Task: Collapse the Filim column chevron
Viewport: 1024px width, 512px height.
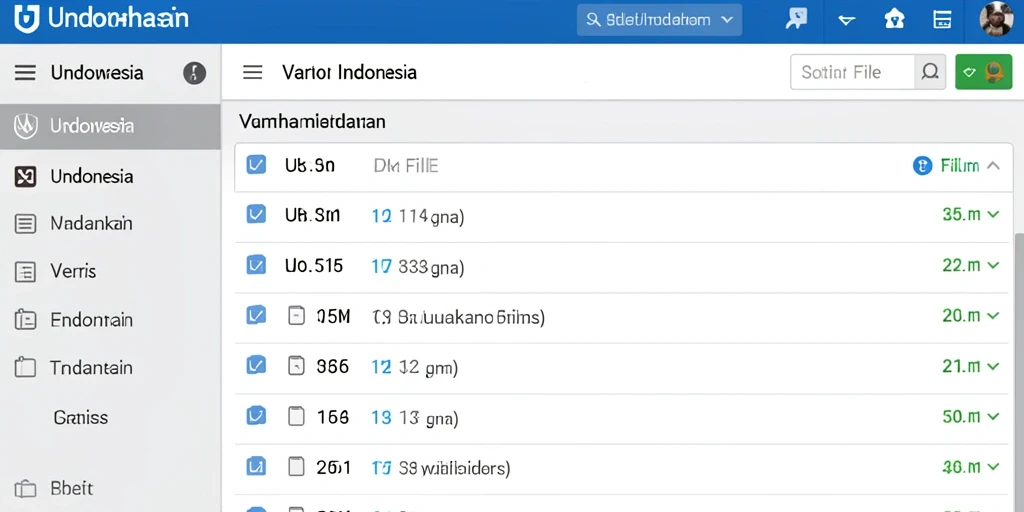Action: pyautogui.click(x=993, y=166)
